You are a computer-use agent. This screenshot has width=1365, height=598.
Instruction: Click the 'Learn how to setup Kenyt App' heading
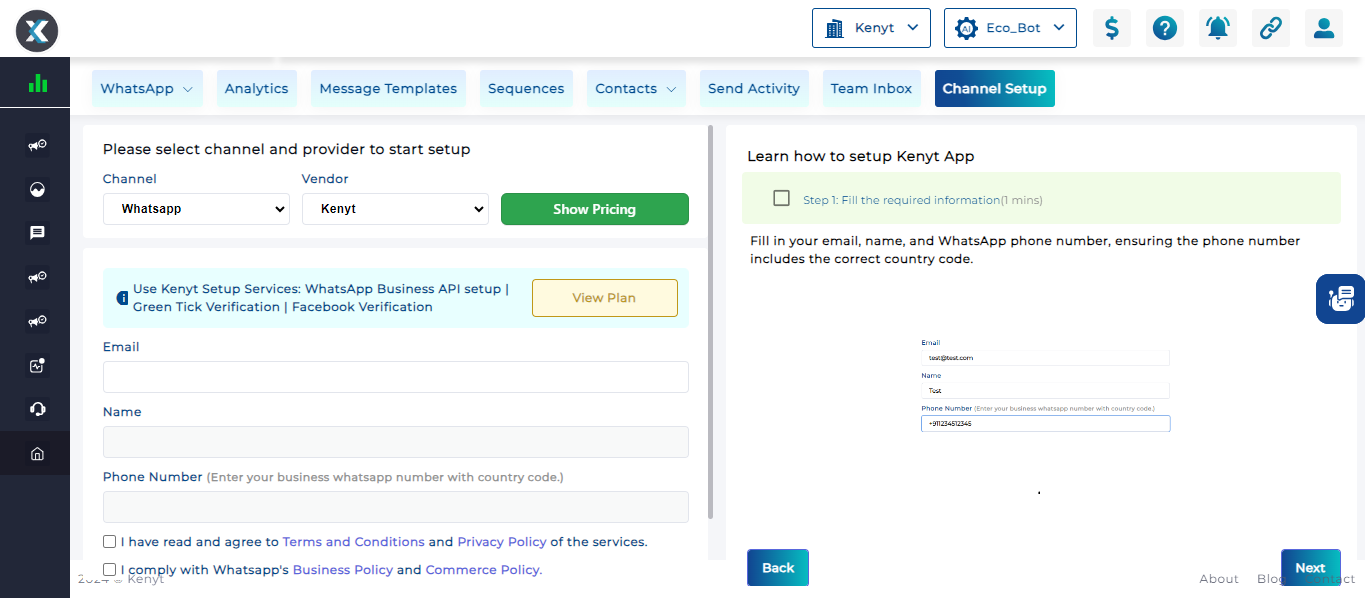[861, 156]
